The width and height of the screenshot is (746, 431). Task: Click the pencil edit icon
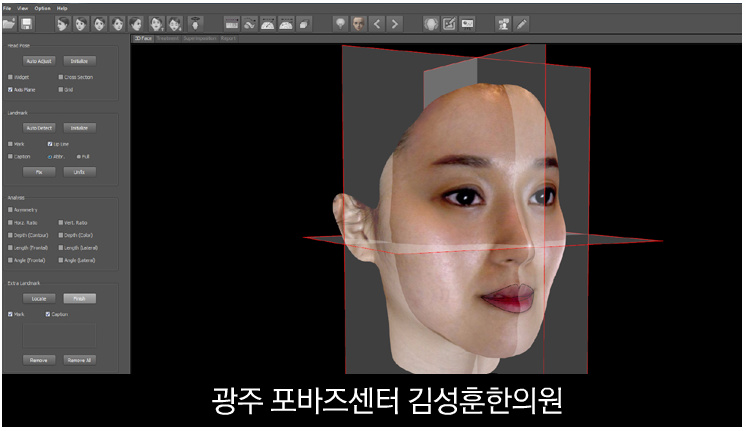[522, 24]
